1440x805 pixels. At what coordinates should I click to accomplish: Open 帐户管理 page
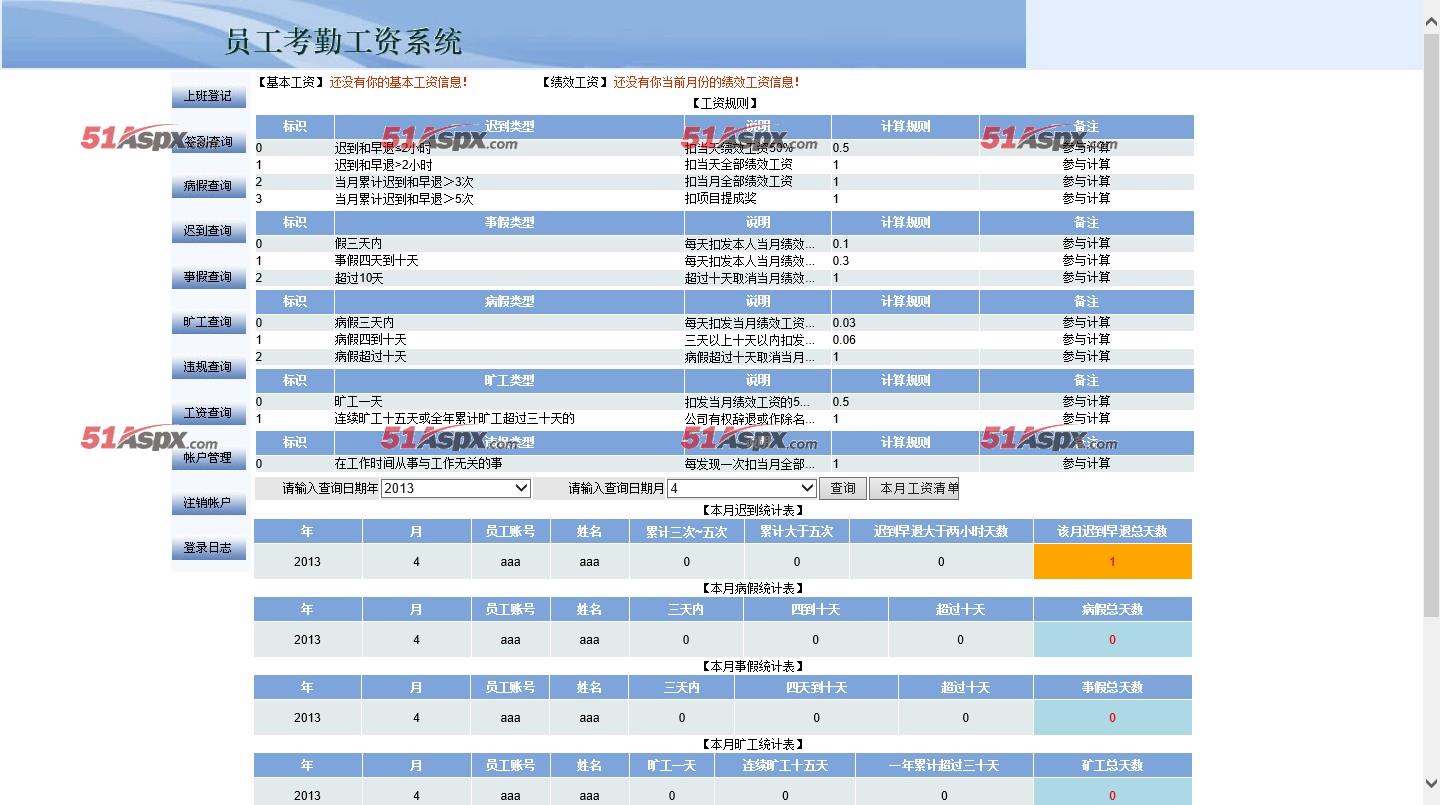[x=208, y=457]
